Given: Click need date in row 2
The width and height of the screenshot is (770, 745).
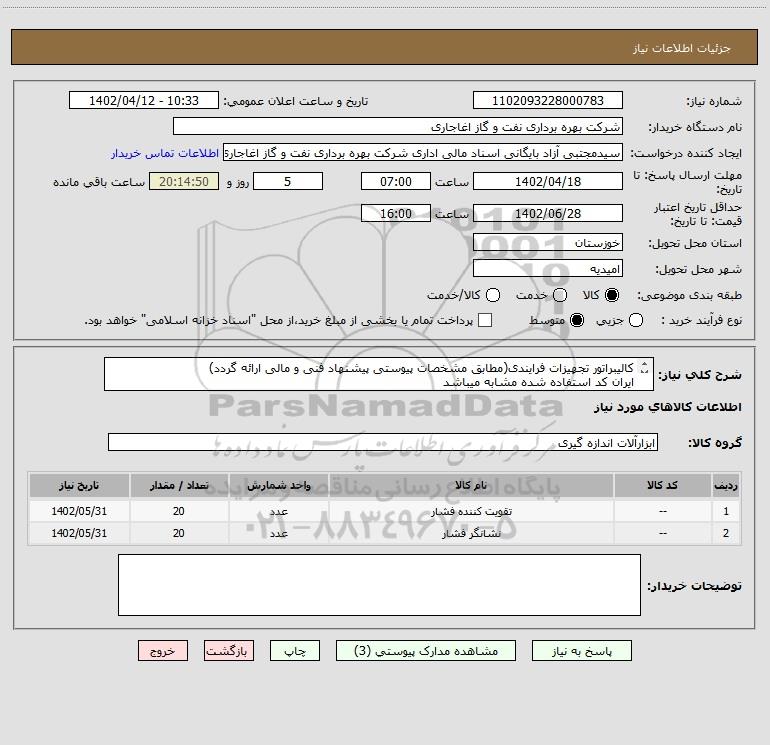Looking at the screenshot, I should point(79,533).
